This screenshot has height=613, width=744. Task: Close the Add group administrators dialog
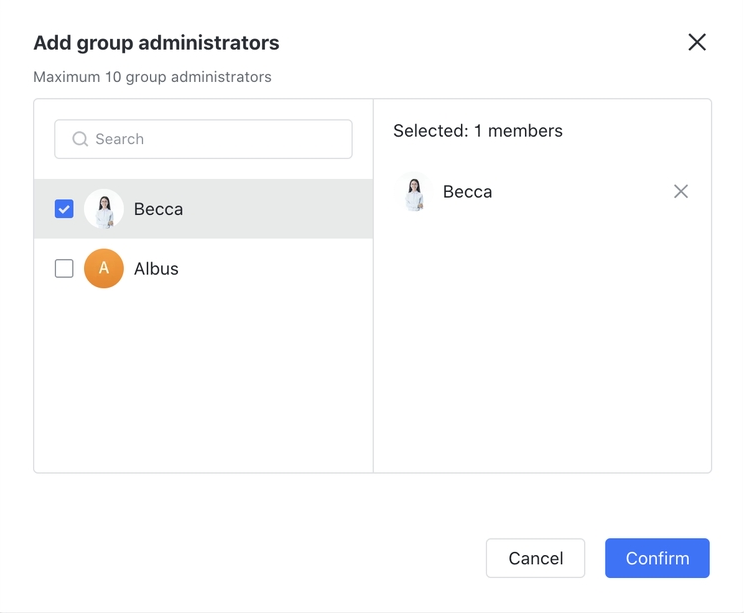[x=697, y=42]
